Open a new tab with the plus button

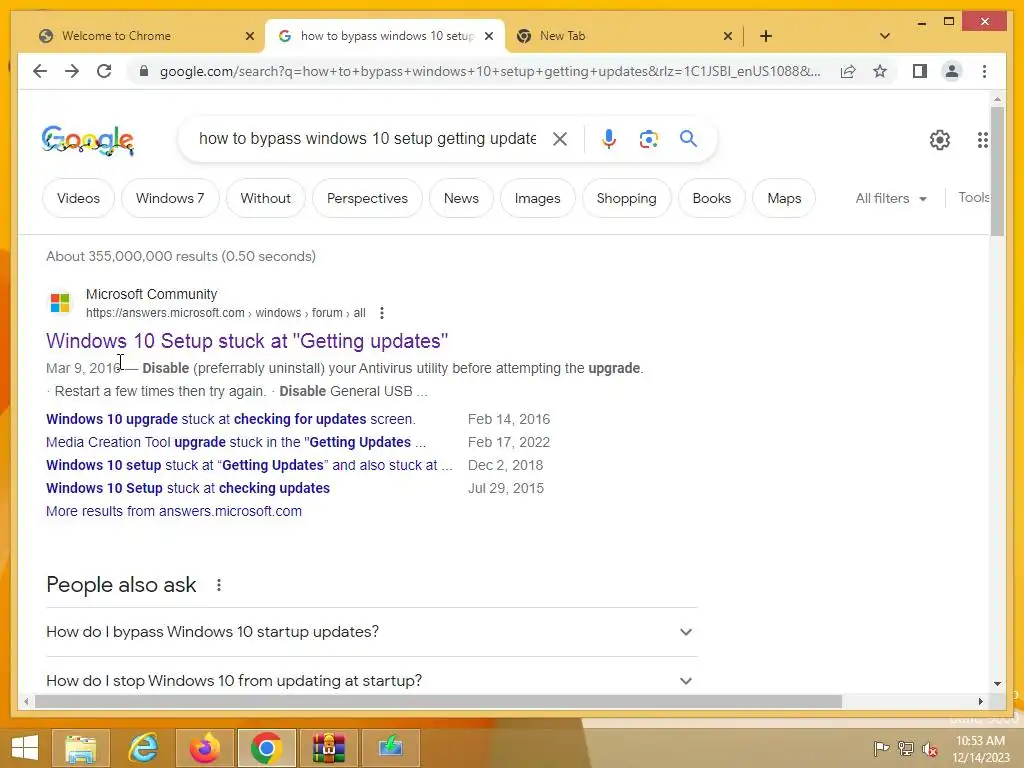click(766, 36)
